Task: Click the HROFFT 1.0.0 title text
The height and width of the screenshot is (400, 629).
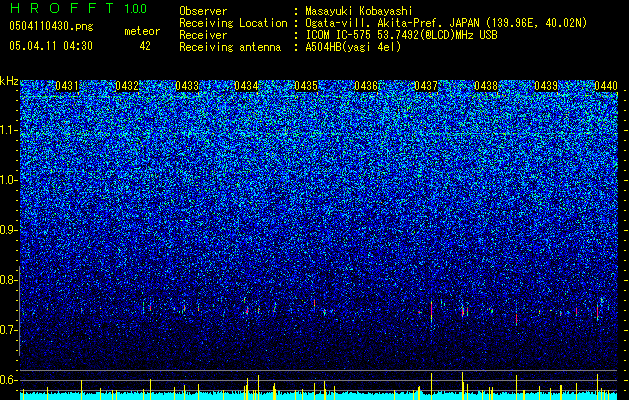Action: (x=78, y=8)
